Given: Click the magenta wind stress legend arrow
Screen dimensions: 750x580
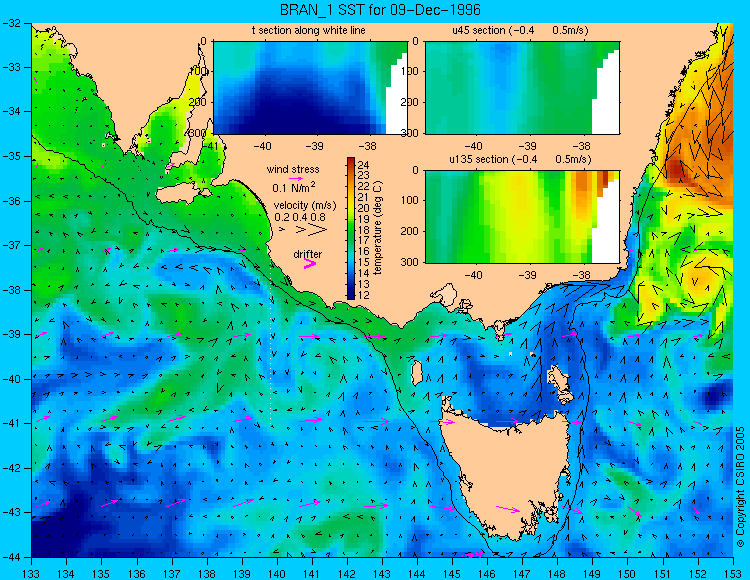Looking at the screenshot, I should pyautogui.click(x=297, y=178).
